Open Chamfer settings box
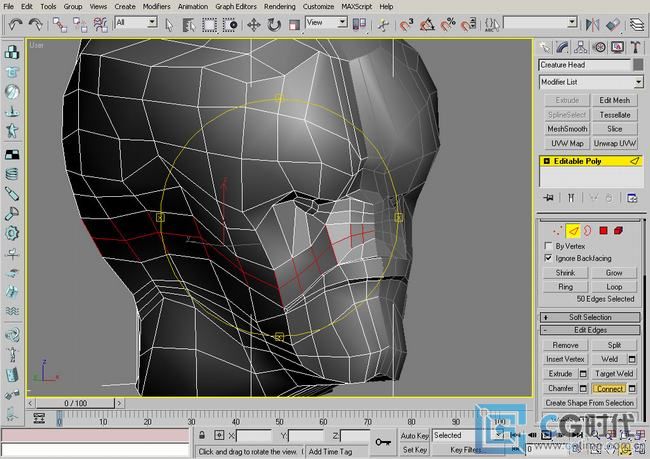650x459 pixels. tap(583, 389)
